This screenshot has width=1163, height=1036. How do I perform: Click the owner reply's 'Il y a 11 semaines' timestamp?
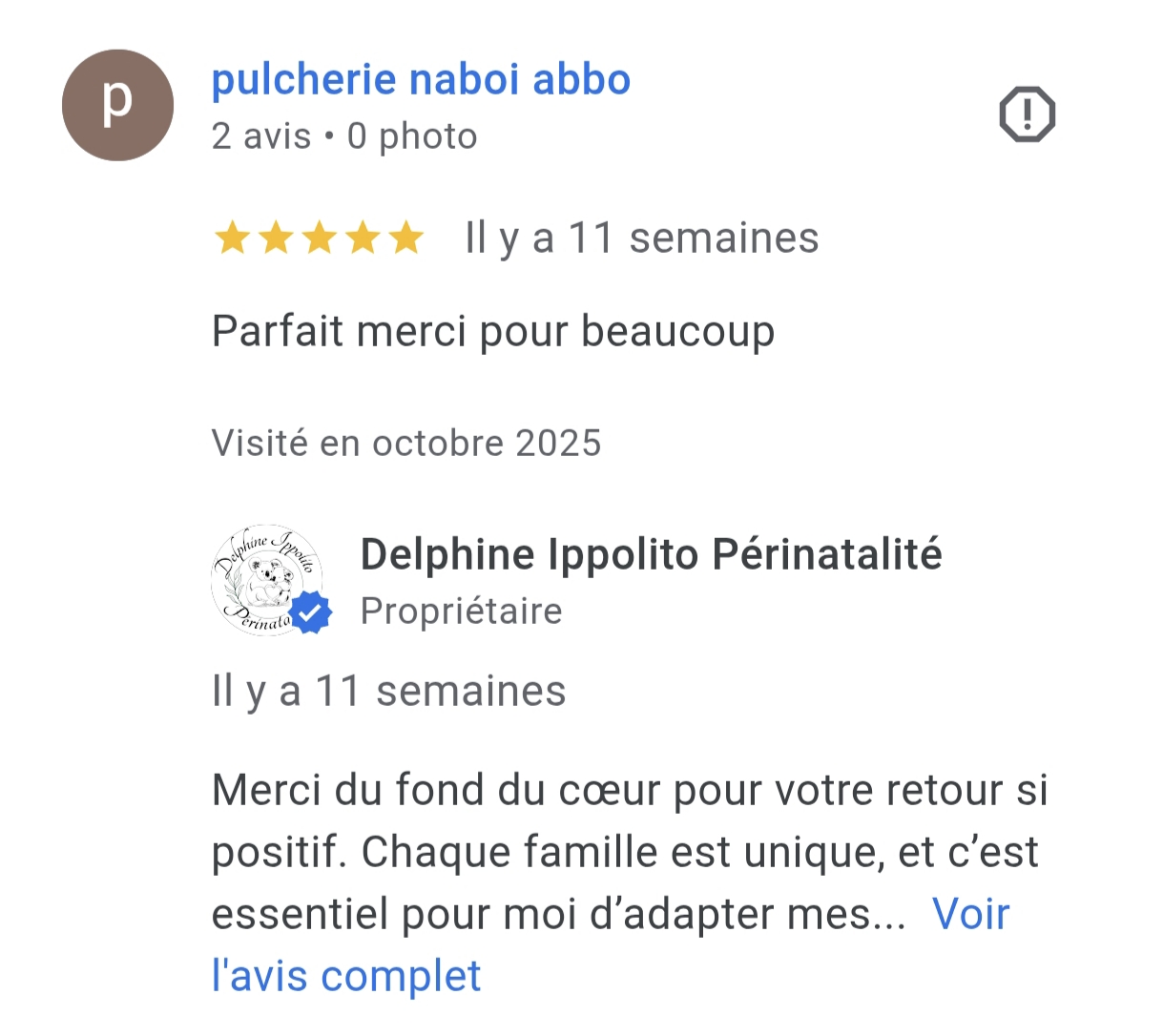(388, 692)
